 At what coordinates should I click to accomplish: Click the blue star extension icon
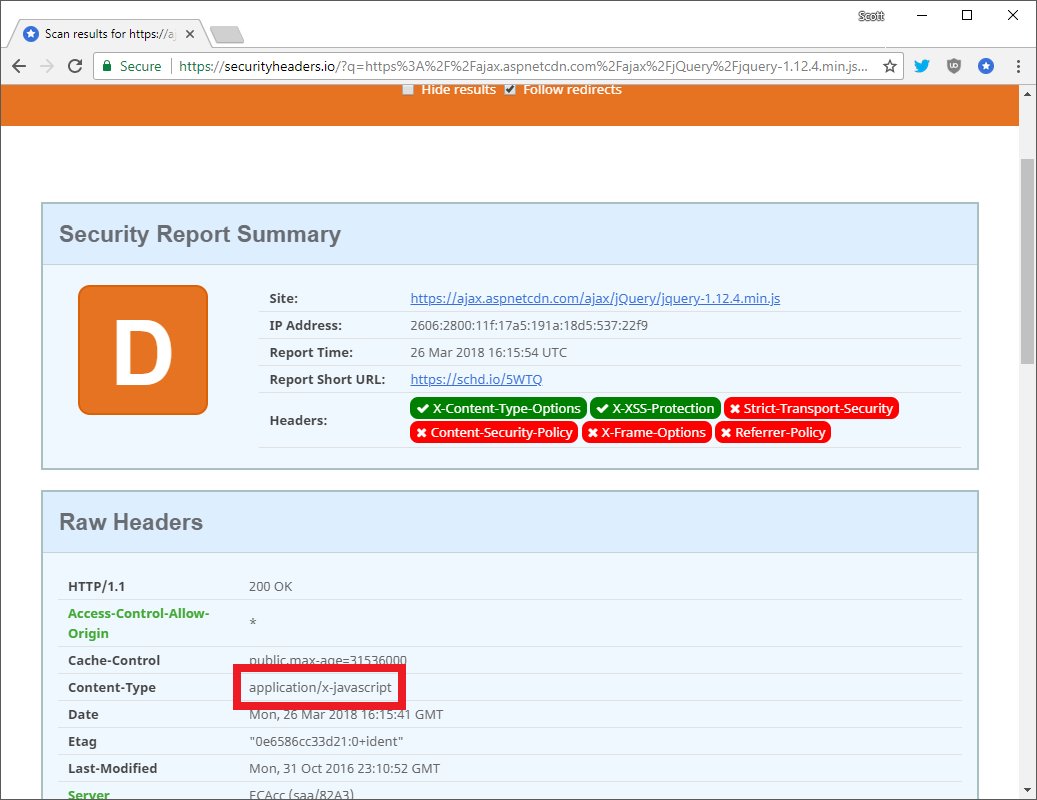coord(985,66)
